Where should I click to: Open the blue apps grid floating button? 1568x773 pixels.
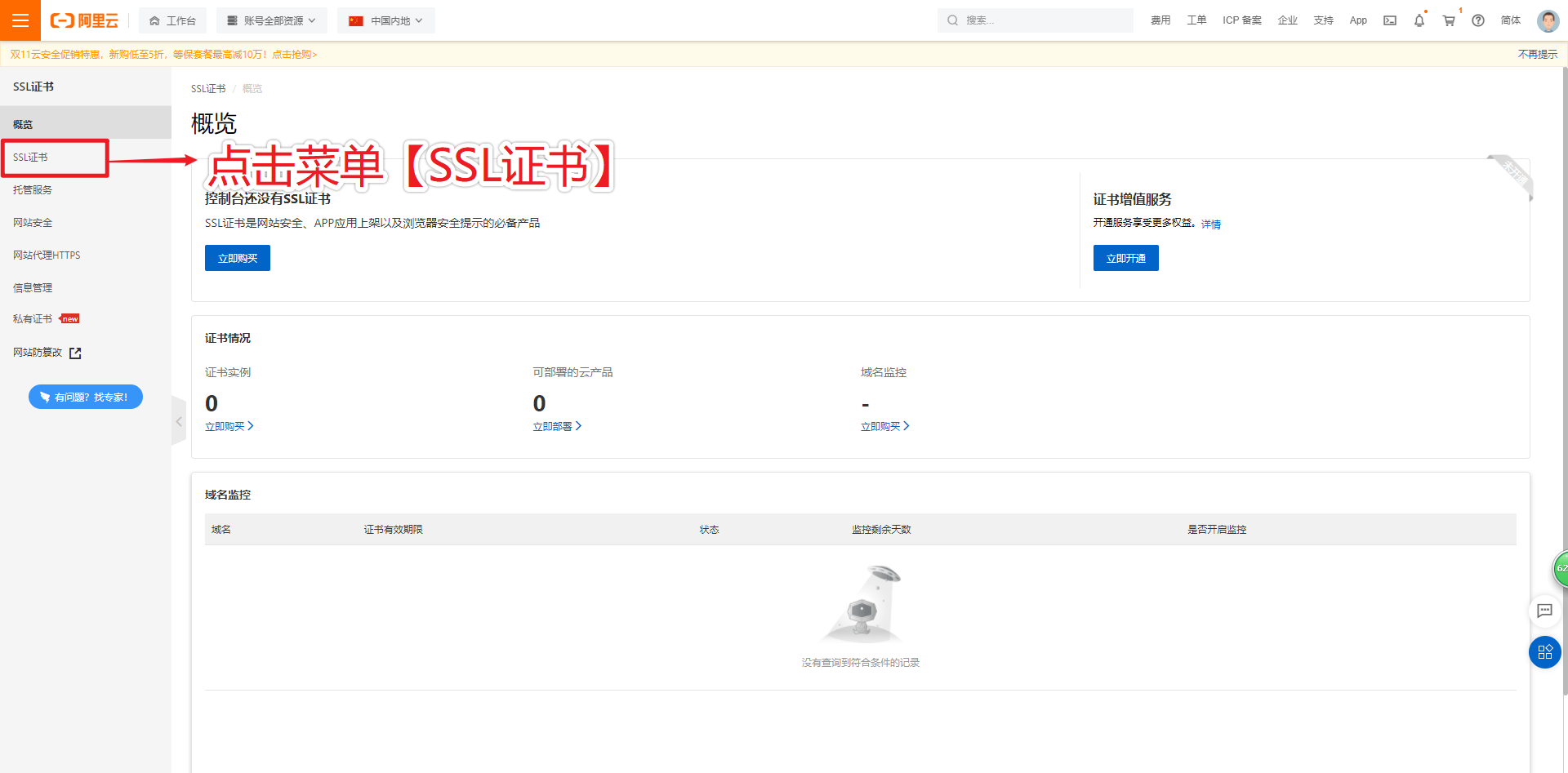coord(1544,652)
